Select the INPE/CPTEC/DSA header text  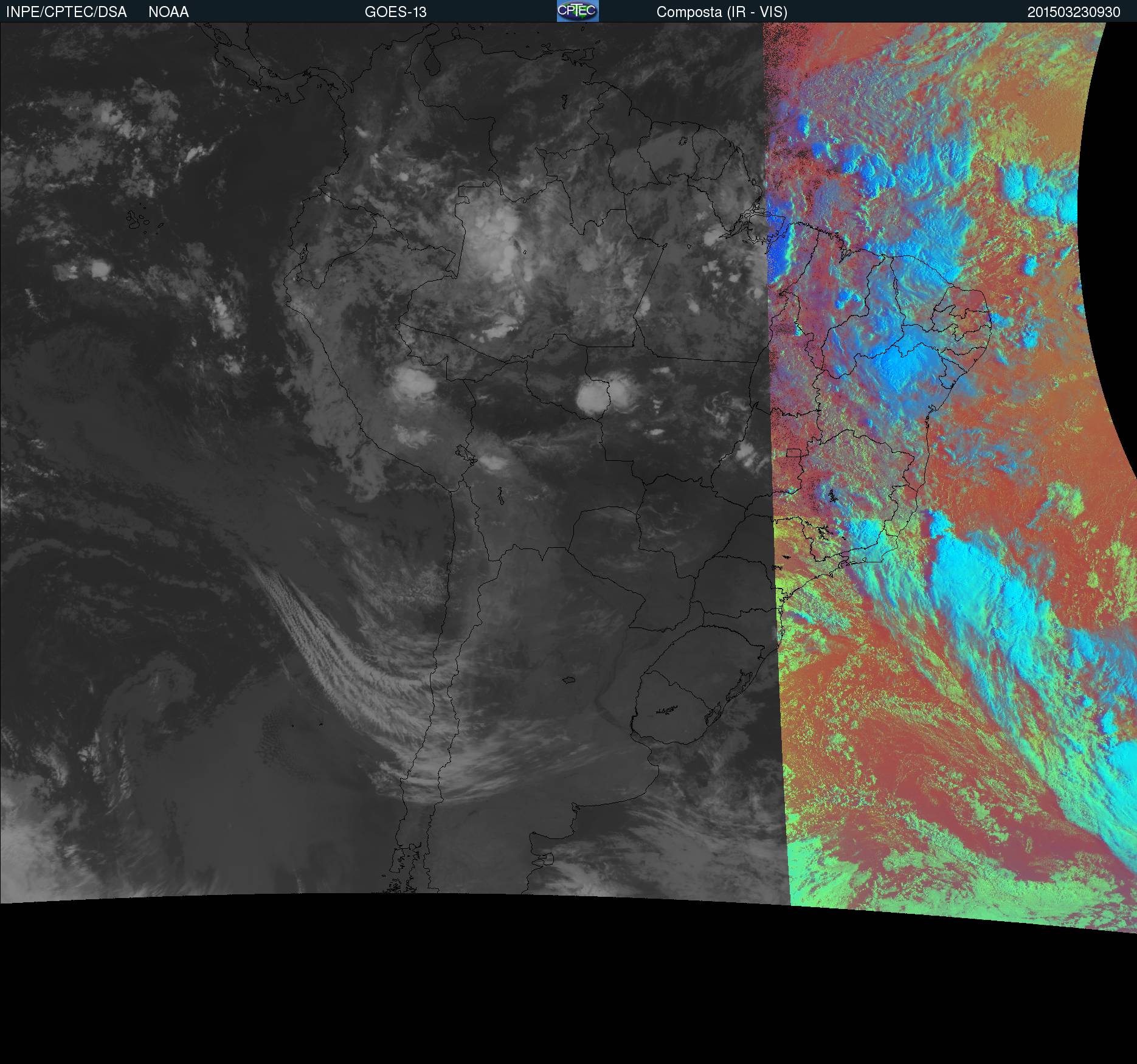tap(66, 12)
